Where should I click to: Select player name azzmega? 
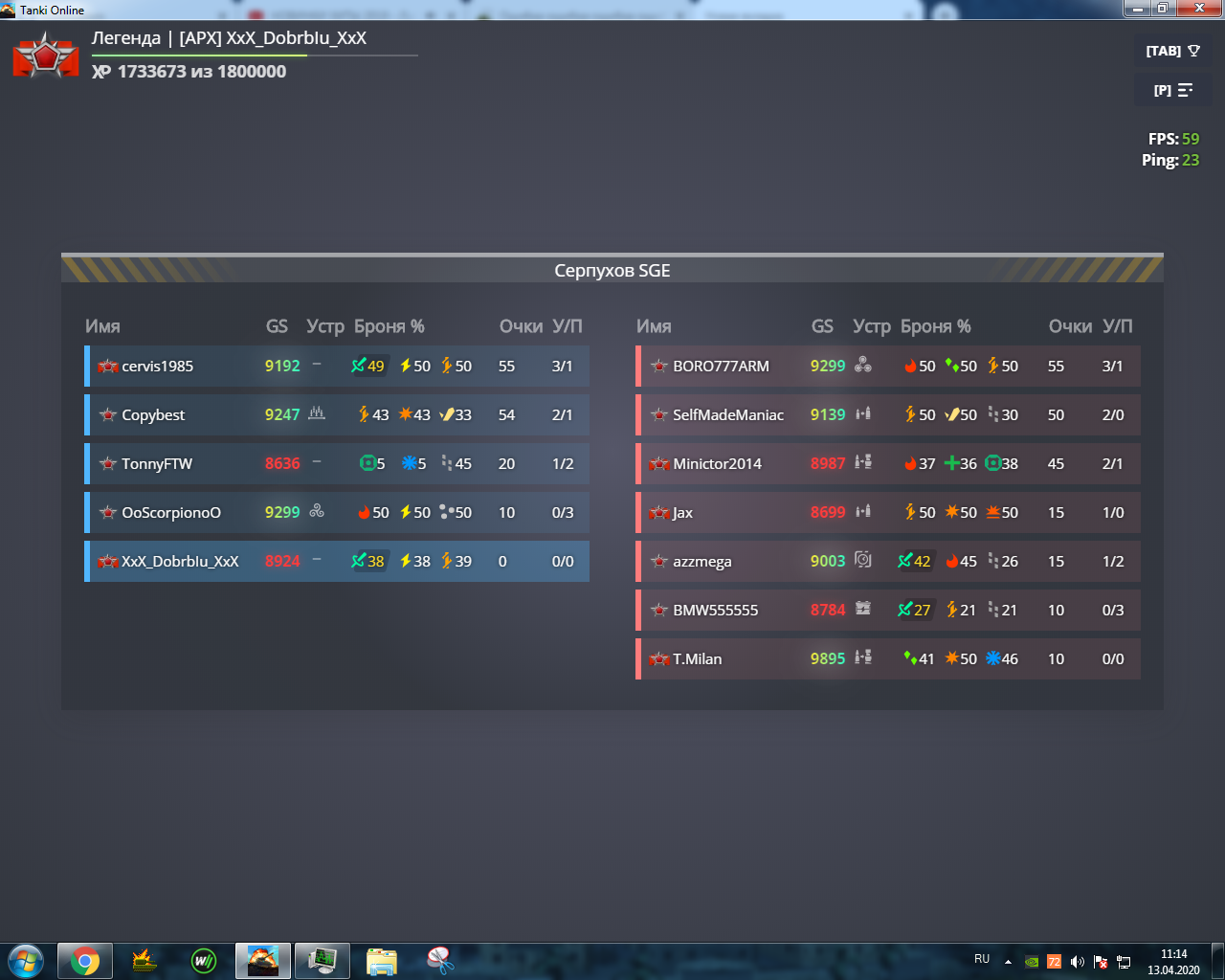pyautogui.click(x=702, y=562)
